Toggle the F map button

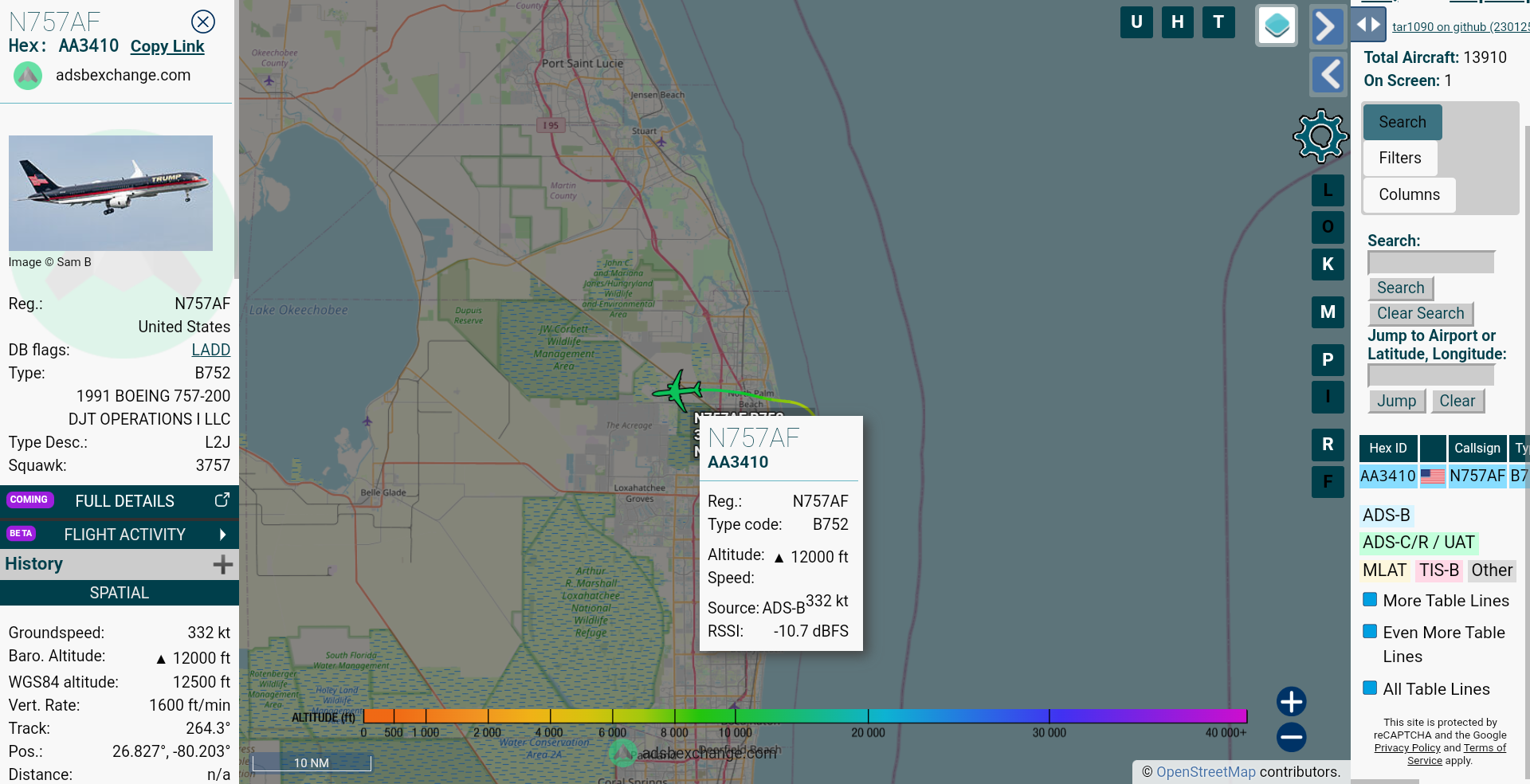point(1328,482)
